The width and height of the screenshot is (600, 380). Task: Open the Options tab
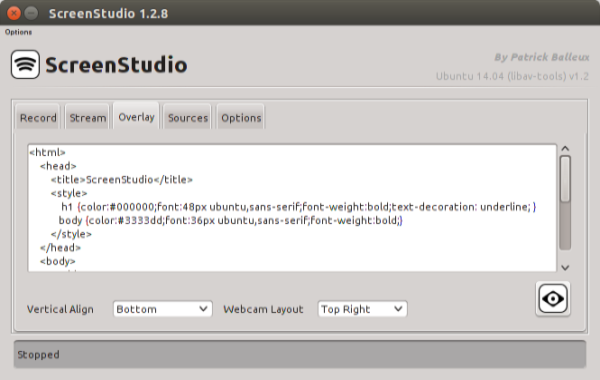pos(241,117)
